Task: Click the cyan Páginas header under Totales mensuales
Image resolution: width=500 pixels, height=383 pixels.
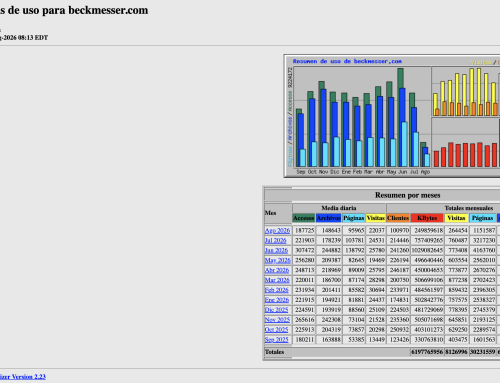Action: (482, 218)
